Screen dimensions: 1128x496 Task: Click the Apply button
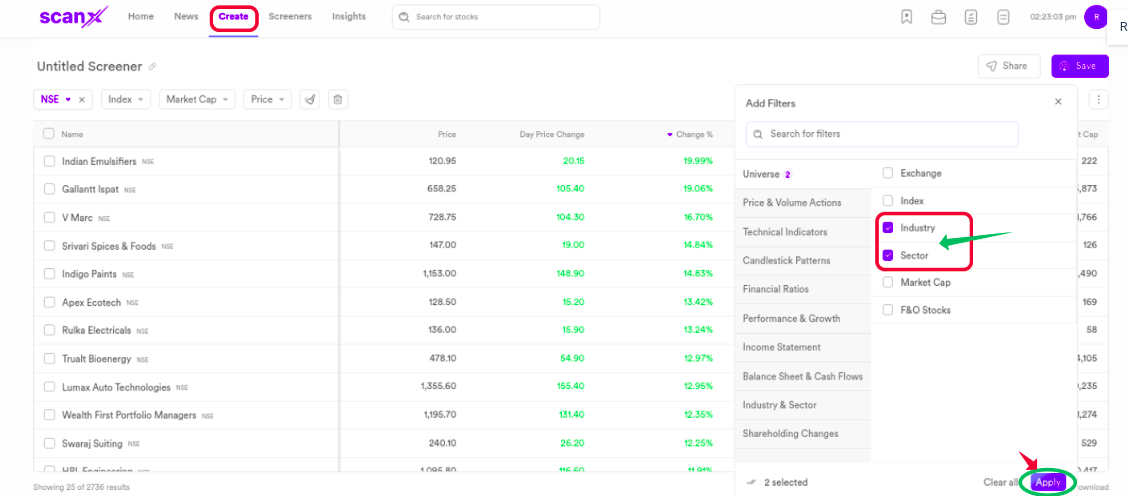pyautogui.click(x=1048, y=482)
